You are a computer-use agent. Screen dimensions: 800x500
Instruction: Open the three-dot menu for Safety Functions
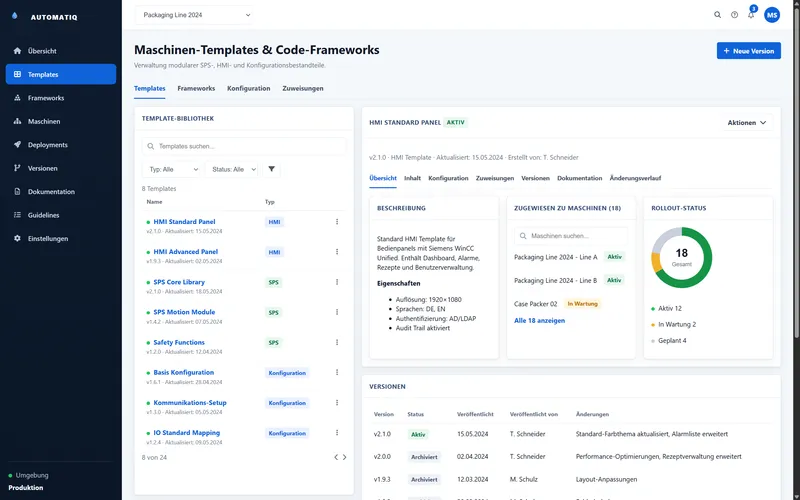click(x=337, y=342)
